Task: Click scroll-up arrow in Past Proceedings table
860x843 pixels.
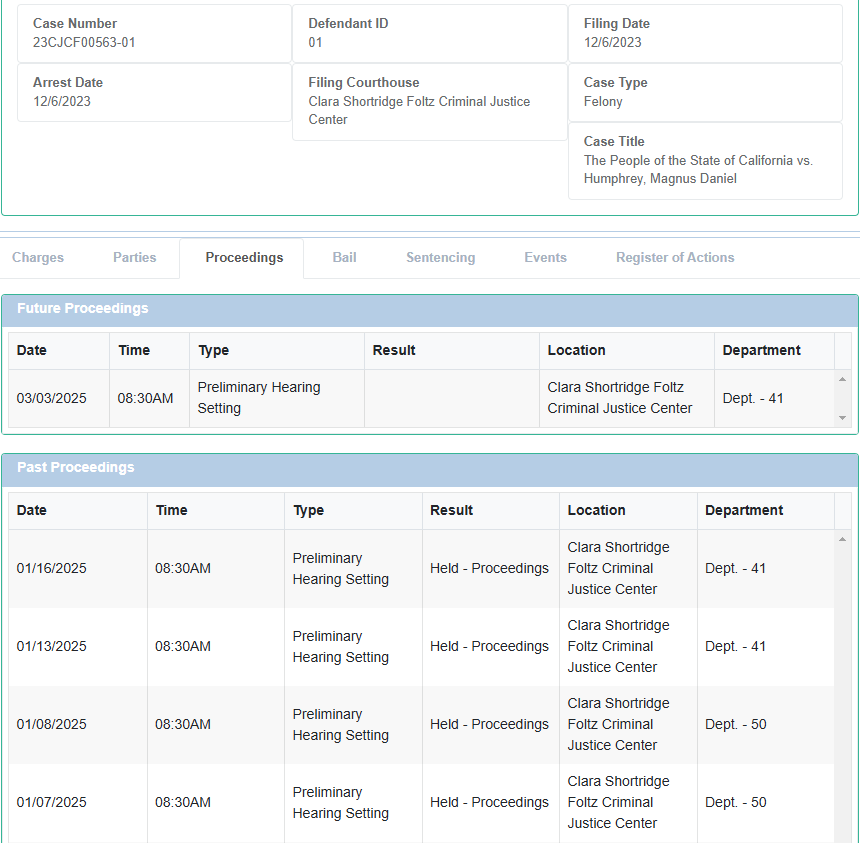Action: [842, 540]
